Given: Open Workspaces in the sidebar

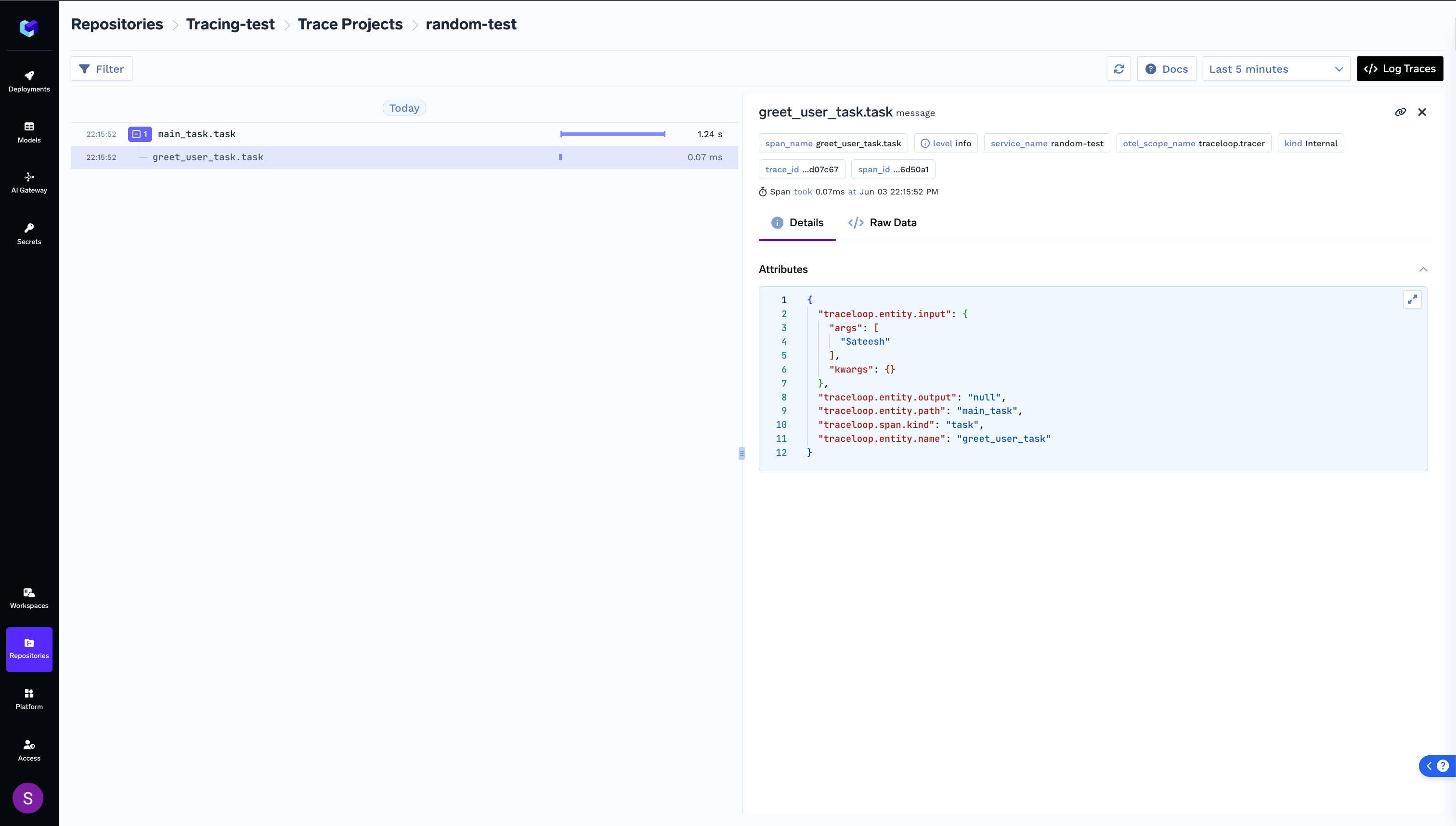Looking at the screenshot, I should tap(29, 598).
